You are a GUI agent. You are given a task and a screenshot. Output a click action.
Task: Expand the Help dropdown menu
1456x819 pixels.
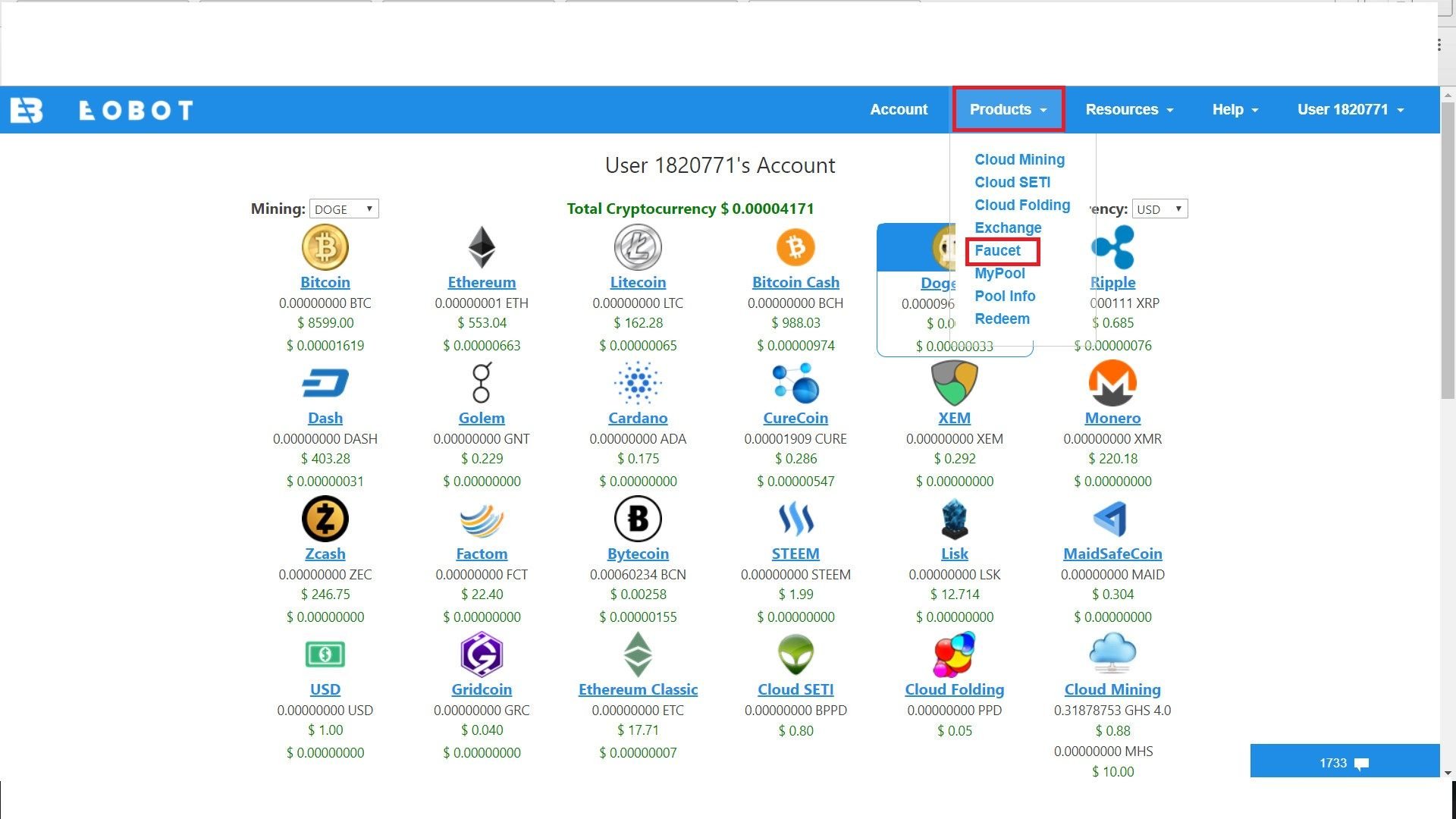1235,109
